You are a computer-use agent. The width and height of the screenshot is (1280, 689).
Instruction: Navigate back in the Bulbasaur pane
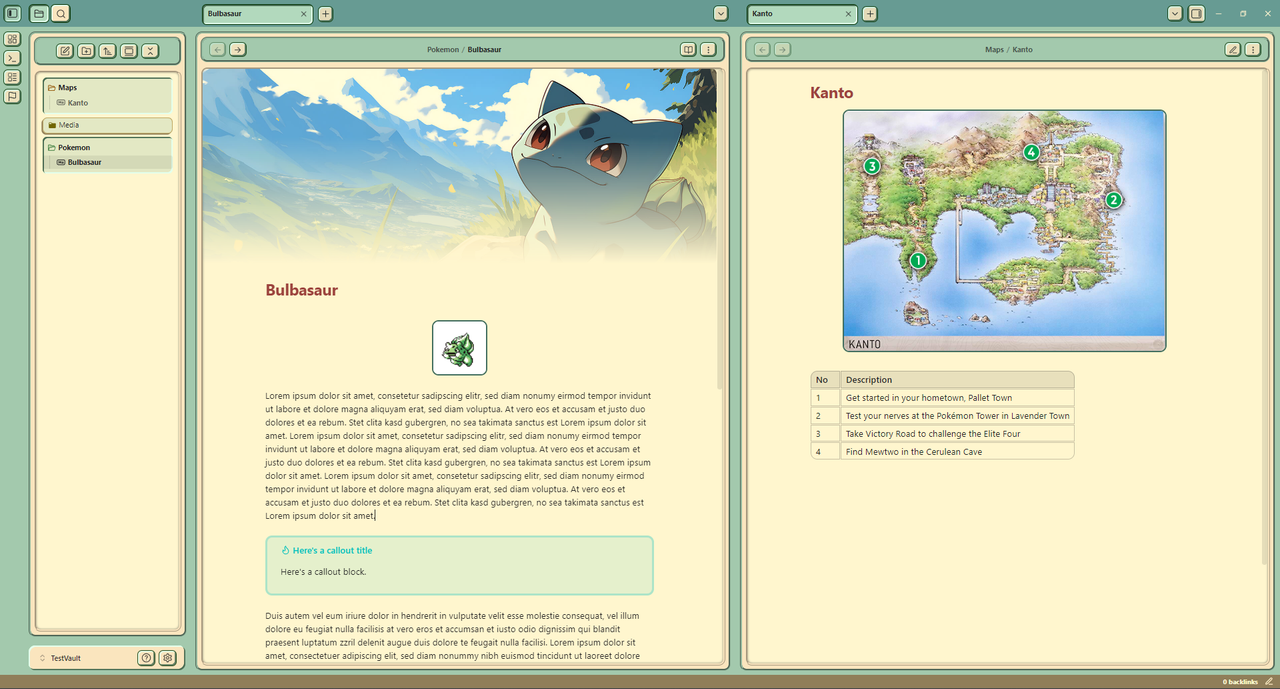[x=217, y=49]
